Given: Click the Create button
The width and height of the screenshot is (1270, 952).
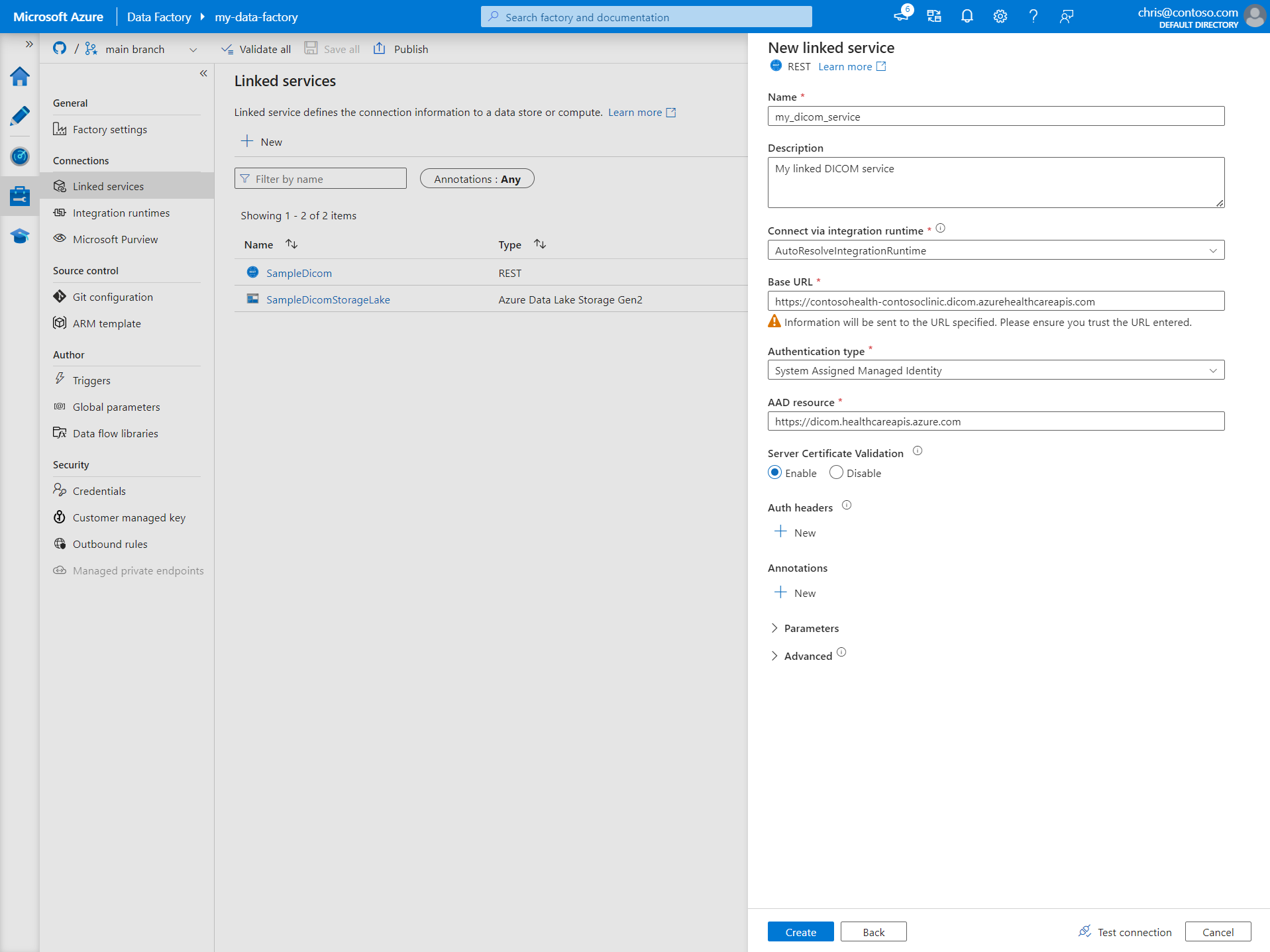Looking at the screenshot, I should (800, 931).
